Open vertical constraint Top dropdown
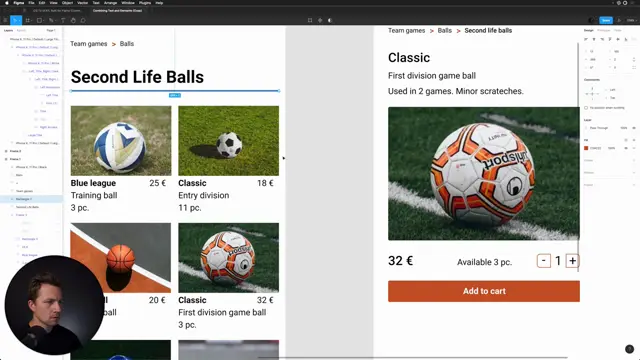 tap(613, 98)
